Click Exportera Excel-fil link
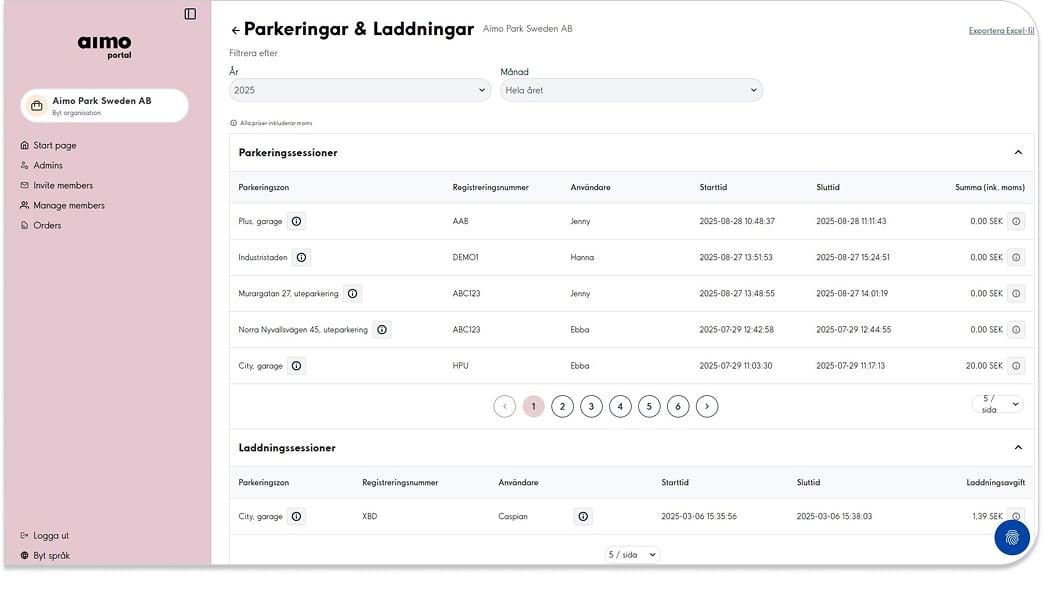Screen dimensions: 1063x599 click(x=1001, y=31)
